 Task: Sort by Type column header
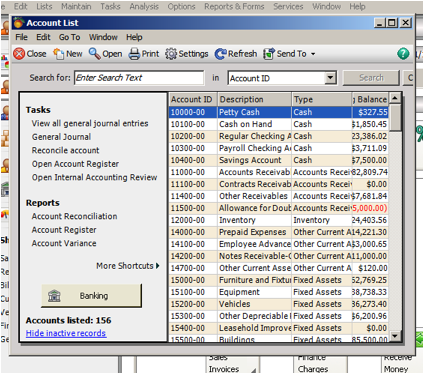[x=321, y=99]
